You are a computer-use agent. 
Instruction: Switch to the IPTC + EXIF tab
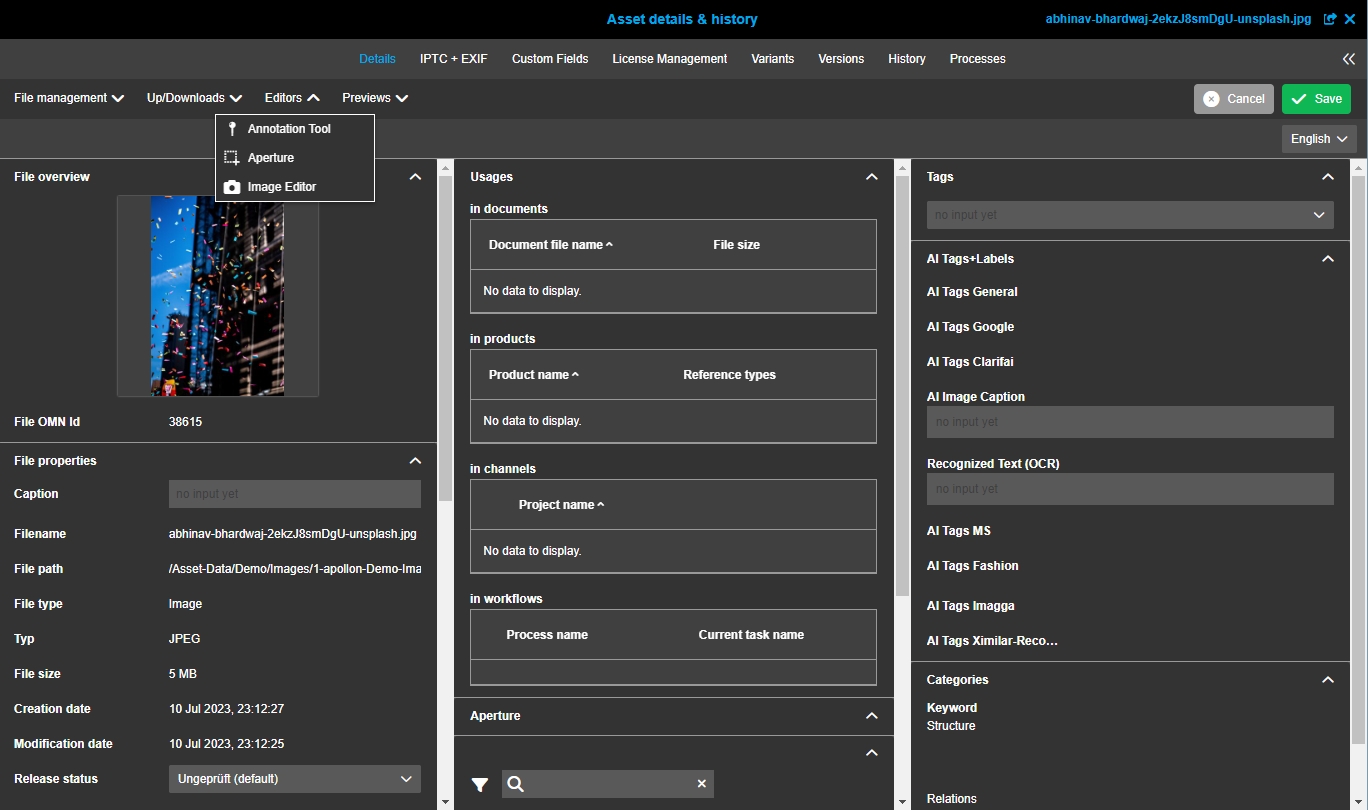453,59
